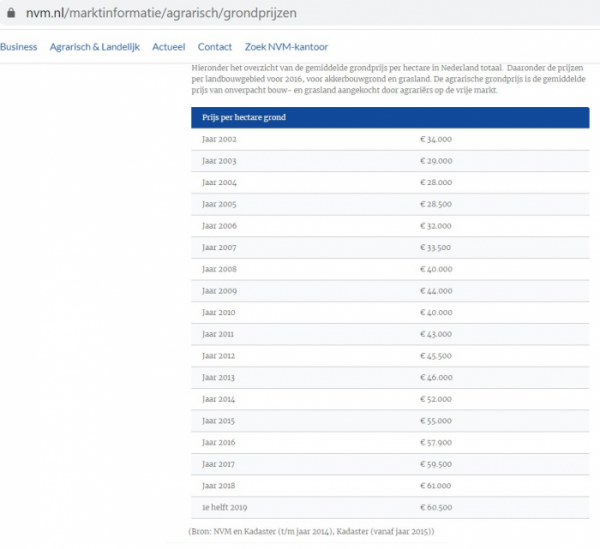600x549 pixels.
Task: Select the Jaar 2002 row label
Action: (219, 139)
